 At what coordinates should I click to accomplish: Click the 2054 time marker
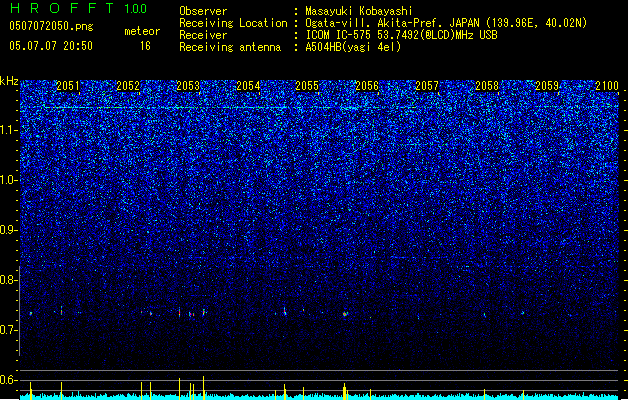pos(248,86)
